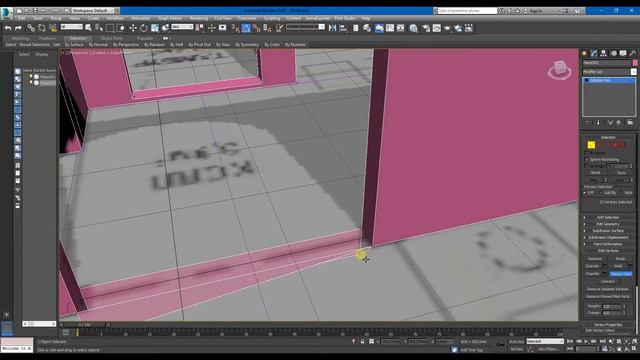Expand the Subdivision Surface rollout
The image size is (640, 360).
click(608, 231)
